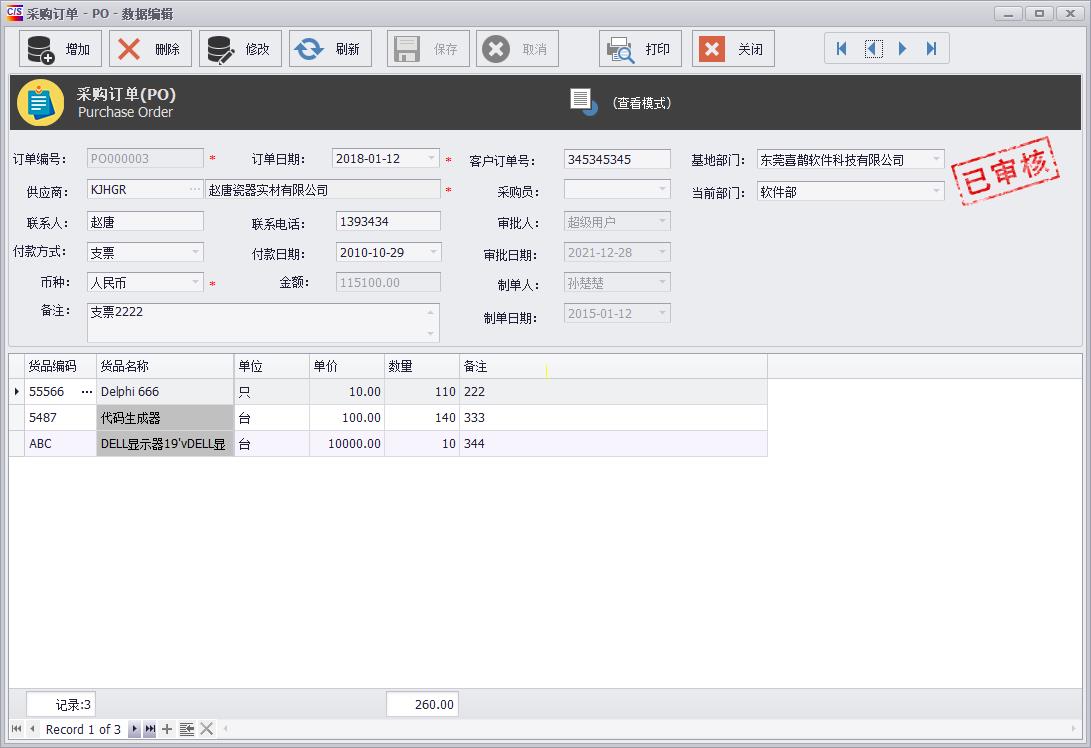
Task: Select the 代码生成器 row cell
Action: click(165, 418)
